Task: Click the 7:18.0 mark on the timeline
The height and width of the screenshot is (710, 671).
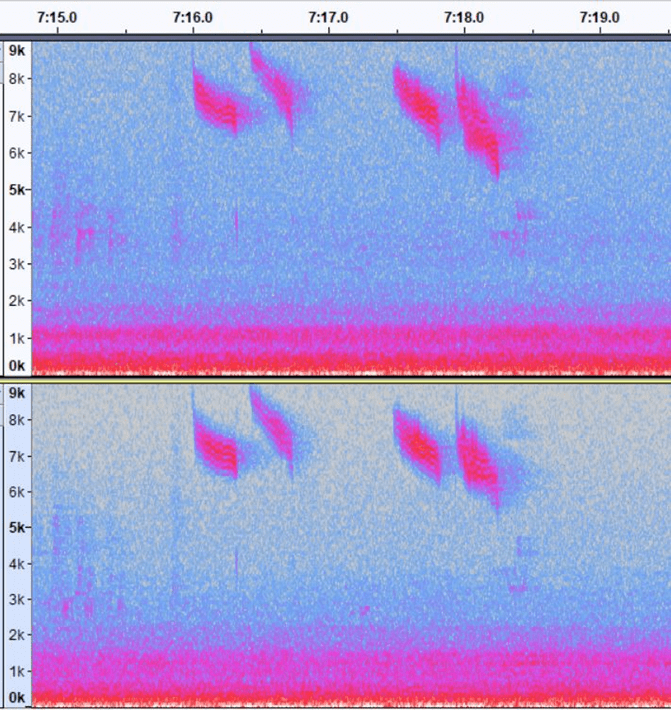Action: 463,17
